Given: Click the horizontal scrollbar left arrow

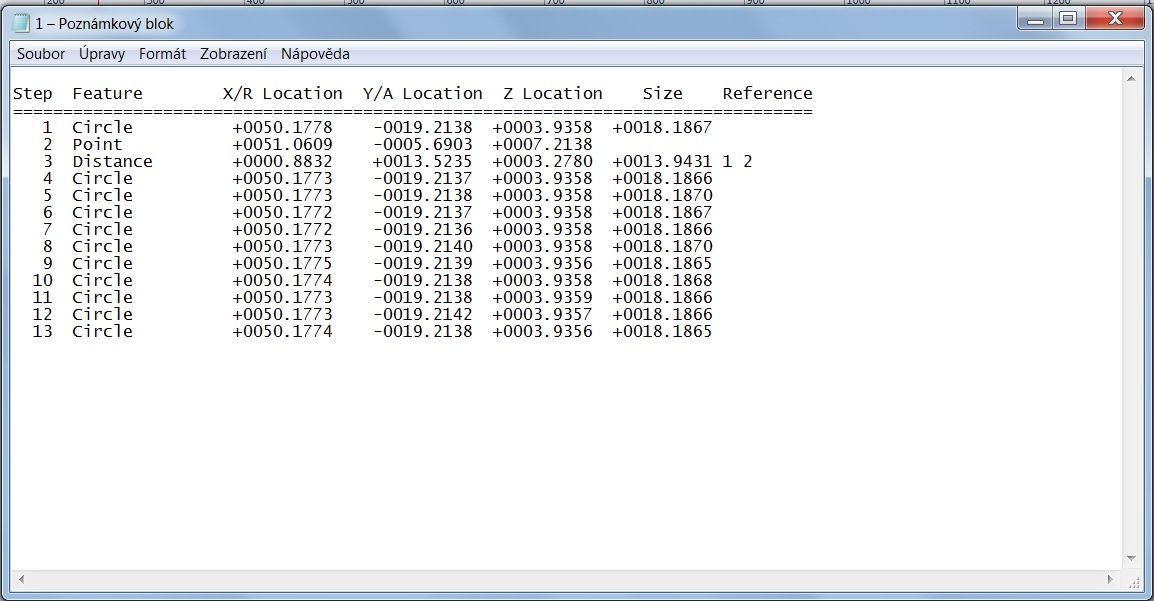Looking at the screenshot, I should pyautogui.click(x=22, y=579).
